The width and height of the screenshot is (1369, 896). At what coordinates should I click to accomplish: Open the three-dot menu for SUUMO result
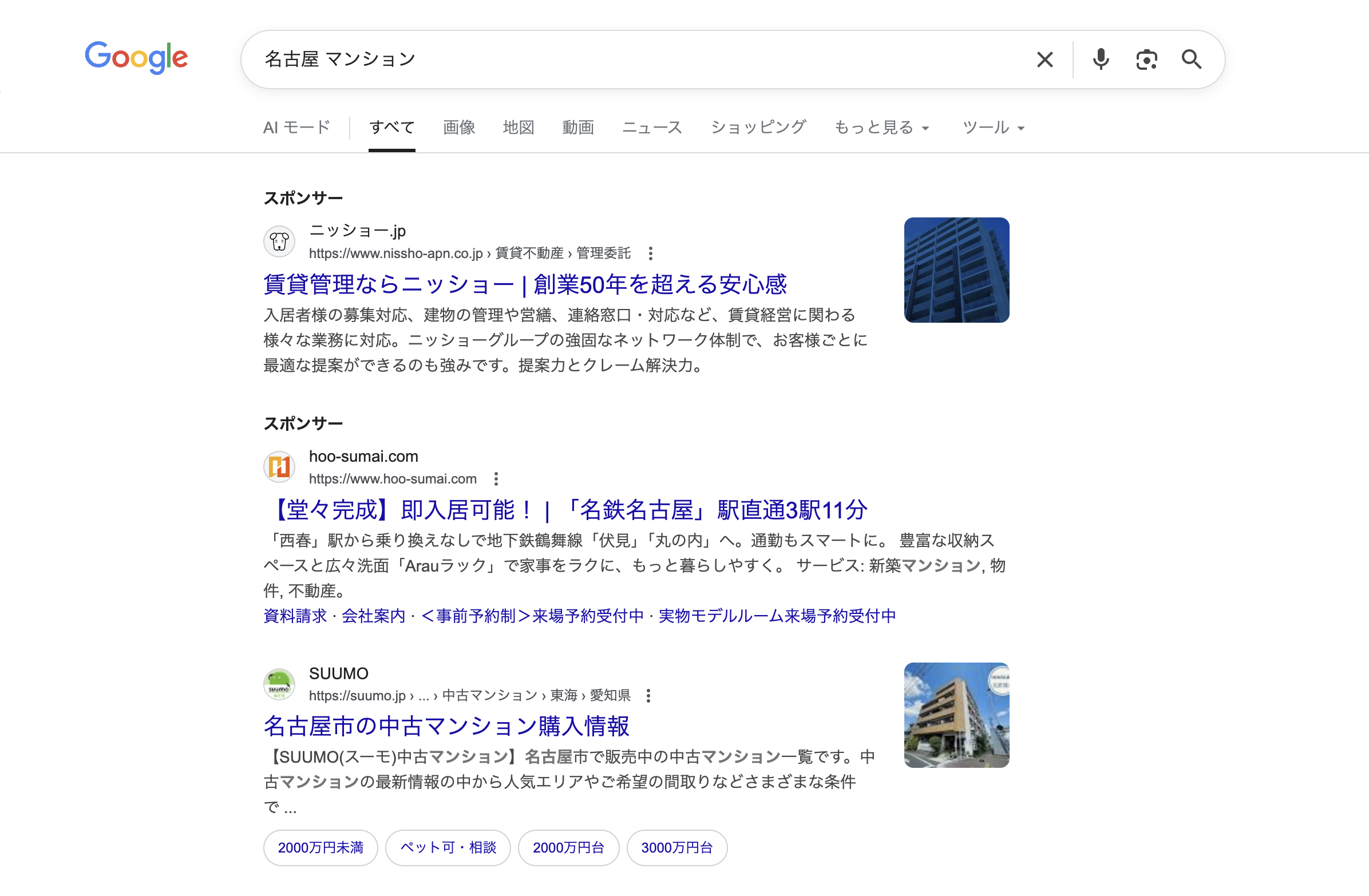tap(648, 695)
